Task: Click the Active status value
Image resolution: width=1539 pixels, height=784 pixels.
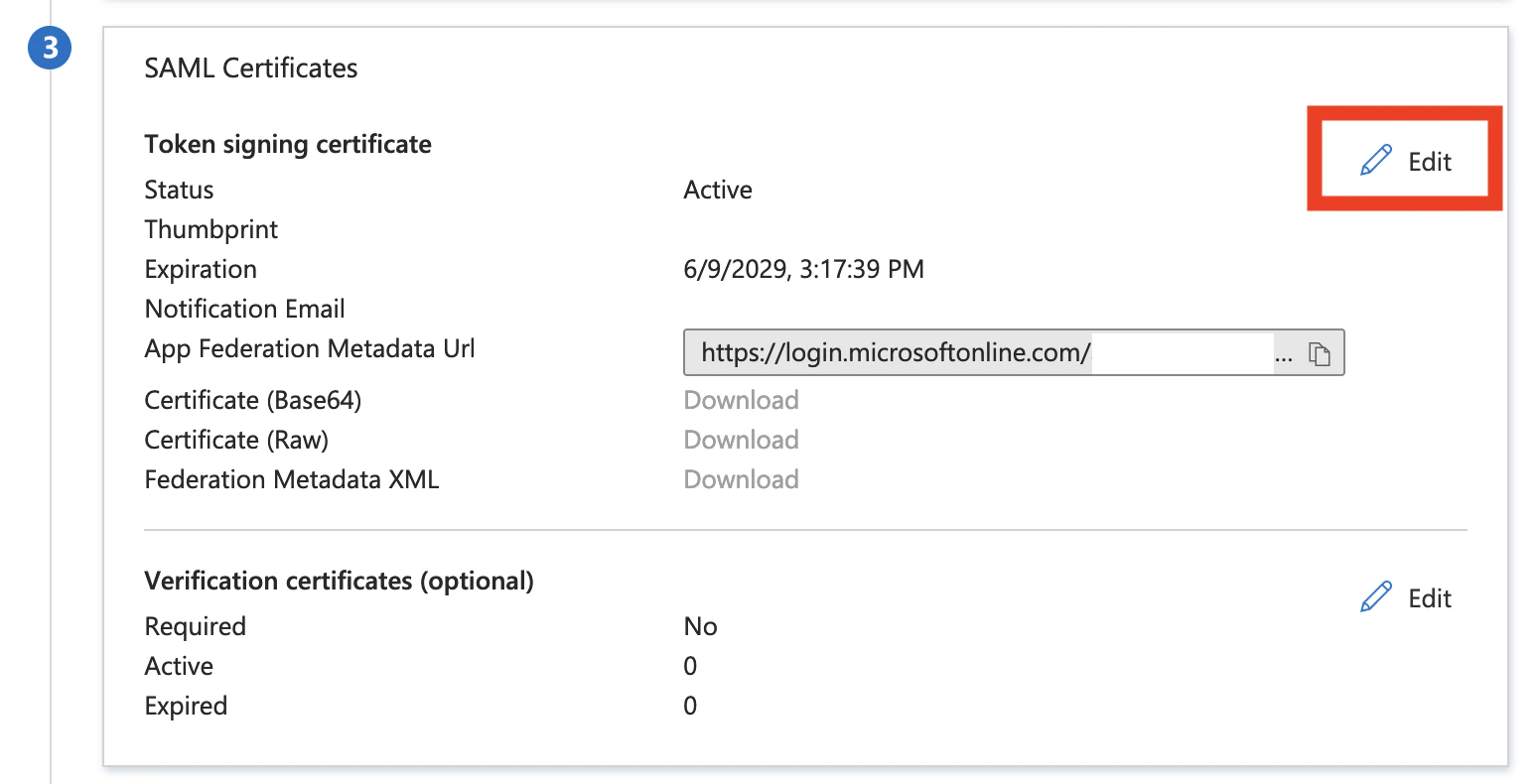Action: pyautogui.click(x=718, y=190)
